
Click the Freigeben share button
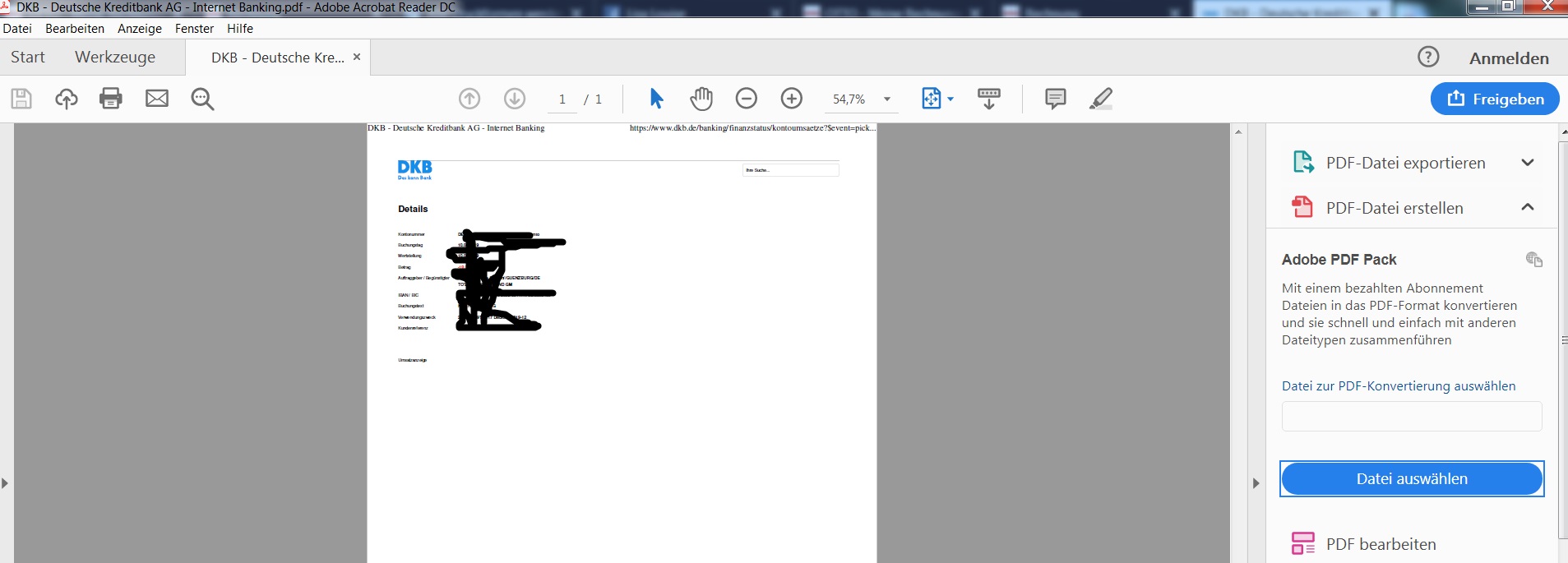tap(1495, 99)
